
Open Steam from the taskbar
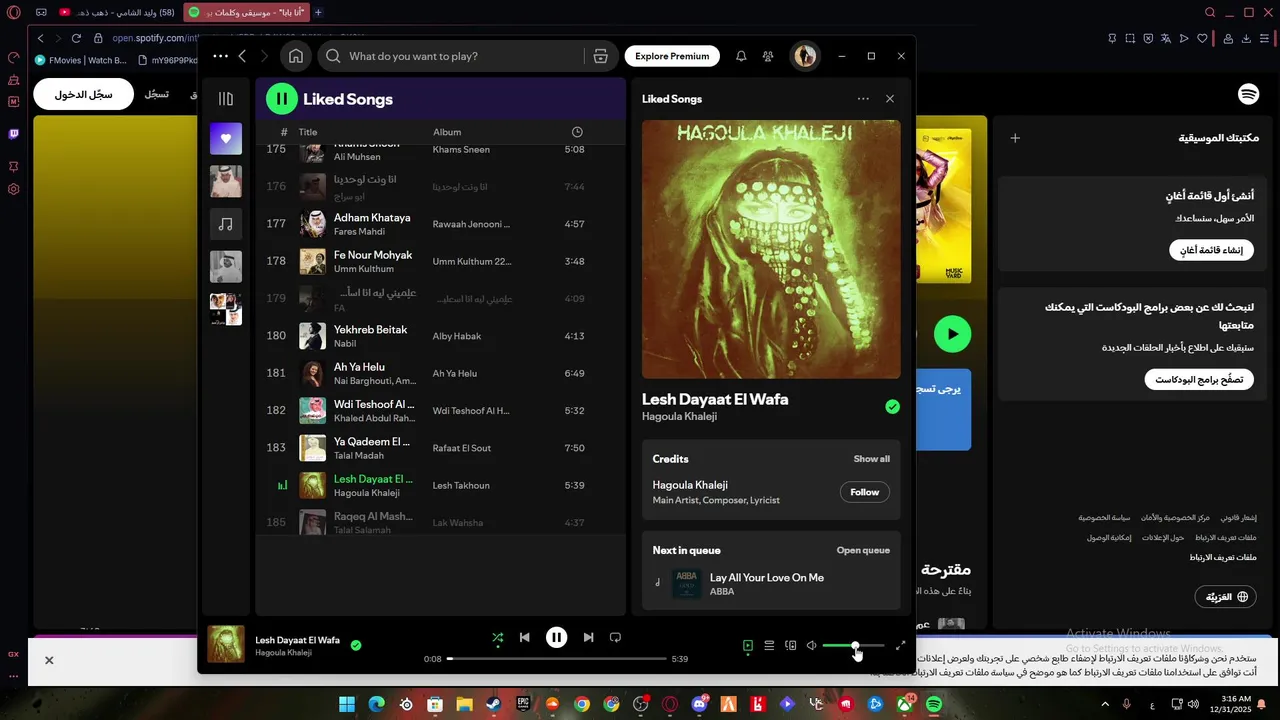click(x=494, y=704)
